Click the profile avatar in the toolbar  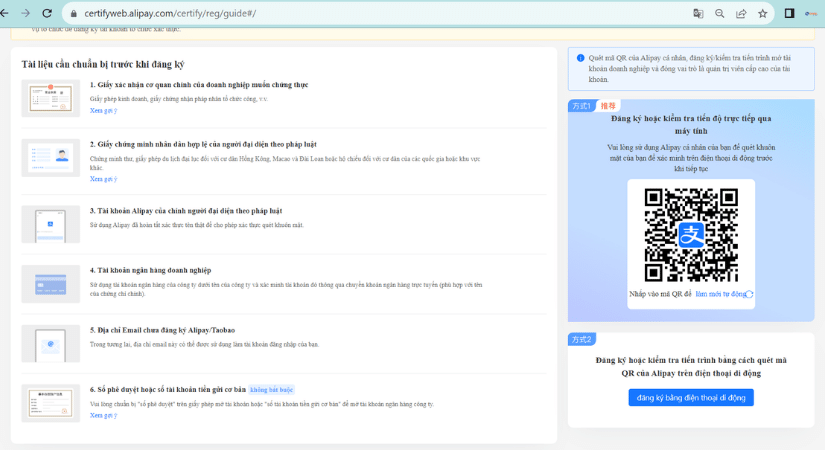point(811,14)
